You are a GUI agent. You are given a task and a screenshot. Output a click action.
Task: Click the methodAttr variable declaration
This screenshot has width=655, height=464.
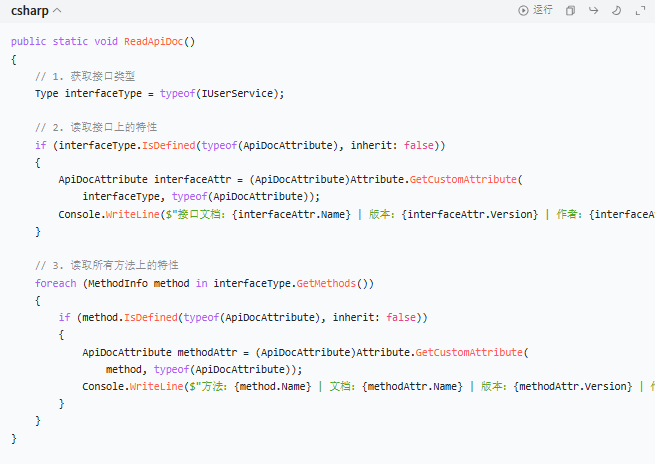(x=209, y=352)
